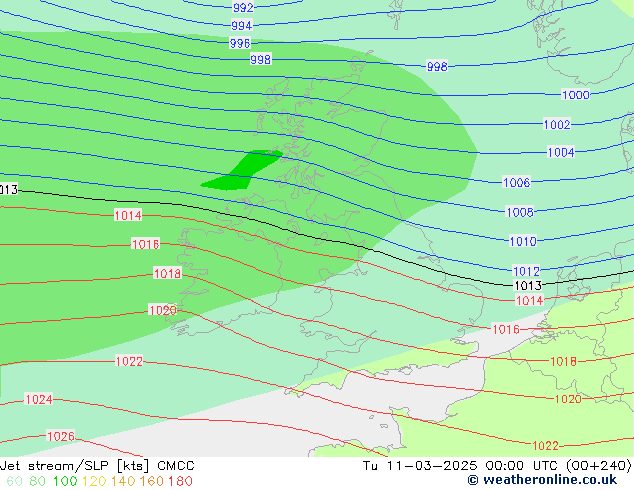Click the red 1026 isobar label

[61, 436]
